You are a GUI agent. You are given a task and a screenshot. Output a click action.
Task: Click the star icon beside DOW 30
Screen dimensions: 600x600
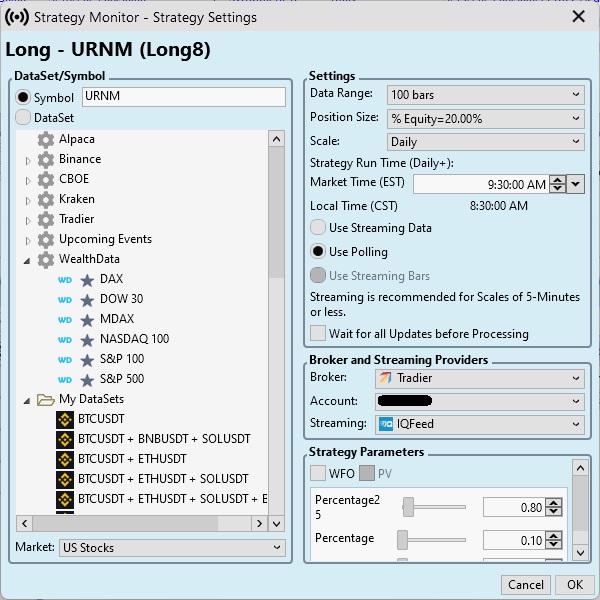pos(87,300)
